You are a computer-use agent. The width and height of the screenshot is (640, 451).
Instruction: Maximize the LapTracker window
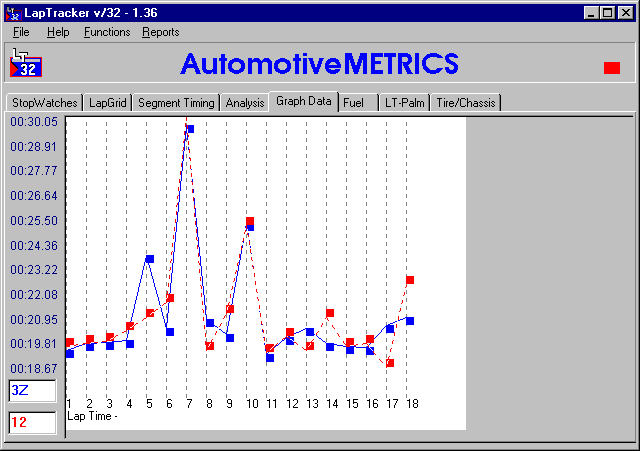607,13
